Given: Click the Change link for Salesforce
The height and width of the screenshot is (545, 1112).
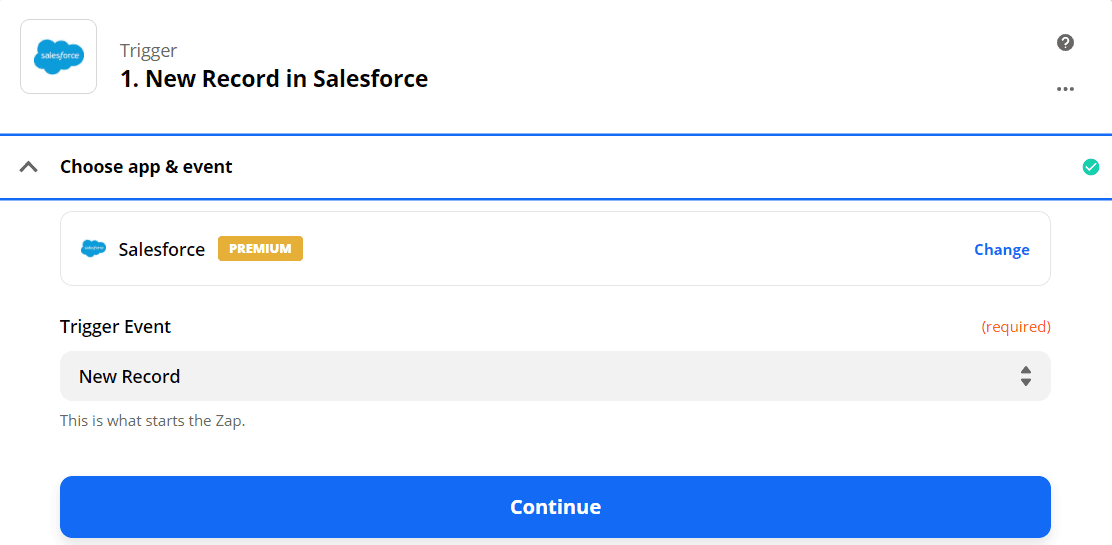Looking at the screenshot, I should pyautogui.click(x=1001, y=250).
